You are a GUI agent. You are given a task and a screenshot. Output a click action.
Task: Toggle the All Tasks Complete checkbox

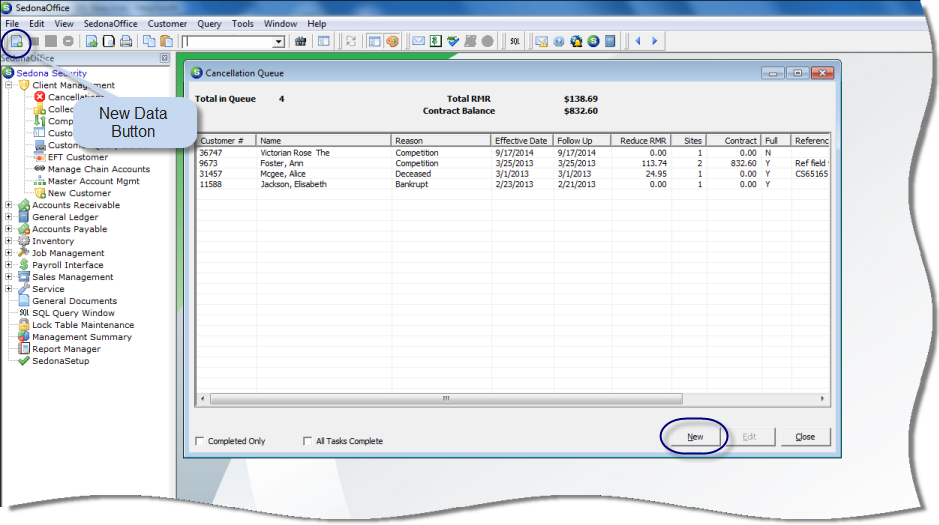[307, 441]
